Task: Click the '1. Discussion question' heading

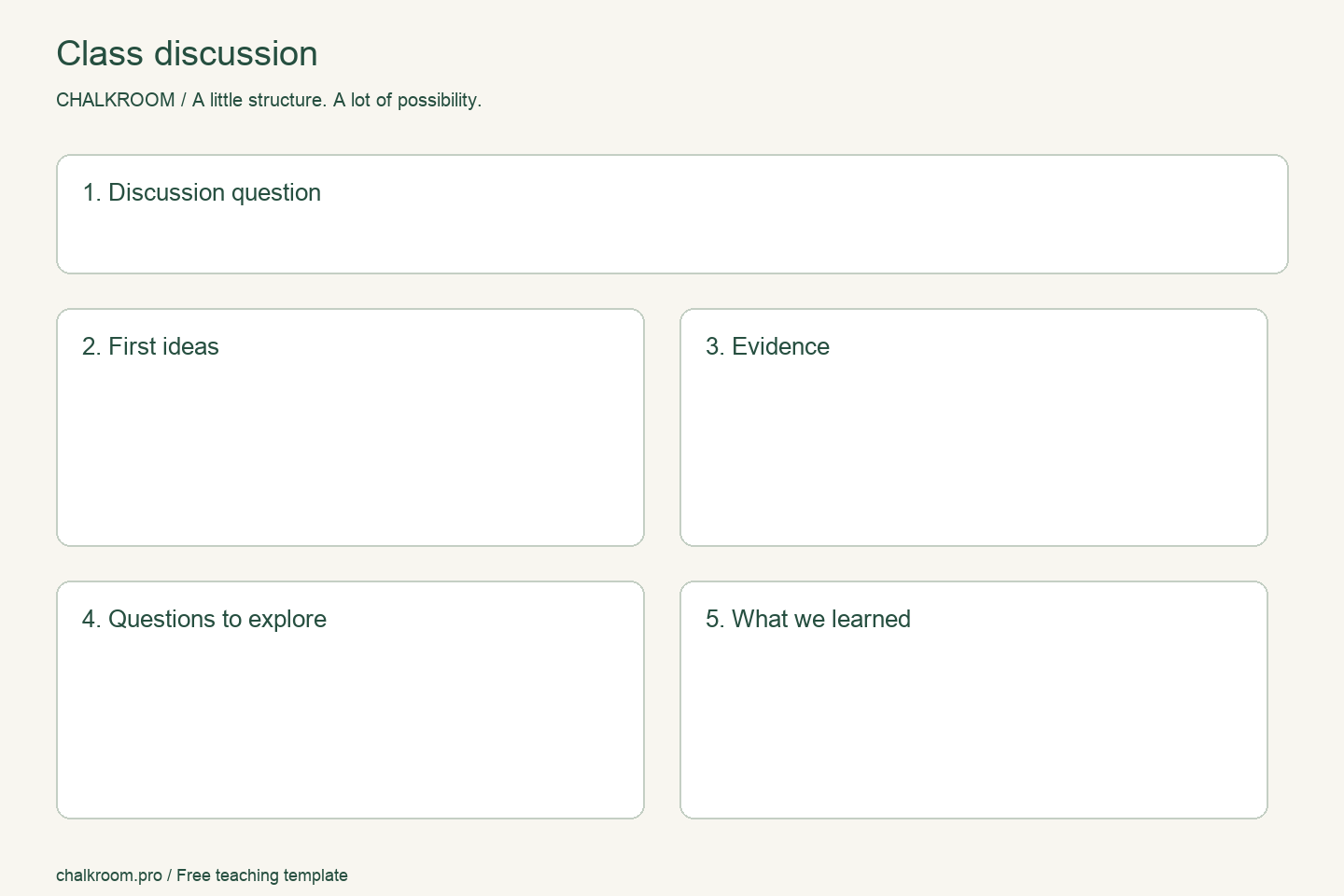Action: point(202,192)
